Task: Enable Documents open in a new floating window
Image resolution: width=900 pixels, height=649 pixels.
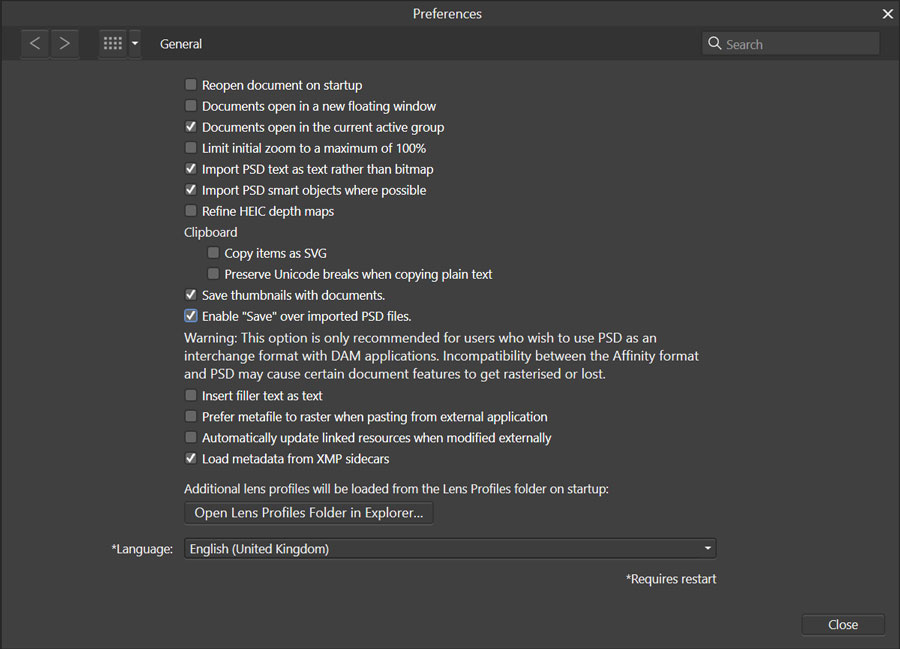Action: (191, 106)
